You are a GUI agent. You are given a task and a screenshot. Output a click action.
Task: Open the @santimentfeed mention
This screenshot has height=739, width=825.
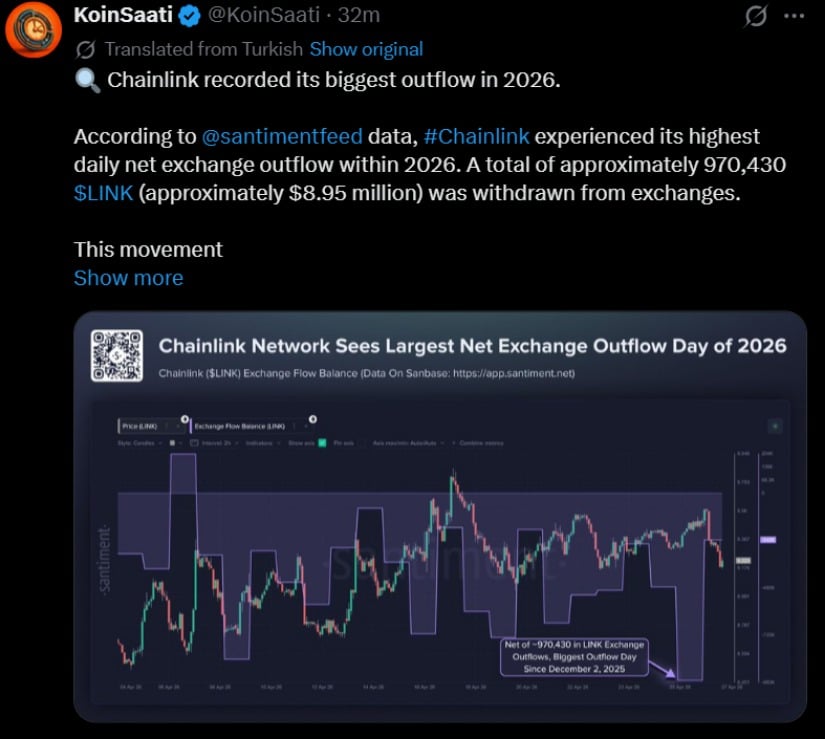(282, 137)
